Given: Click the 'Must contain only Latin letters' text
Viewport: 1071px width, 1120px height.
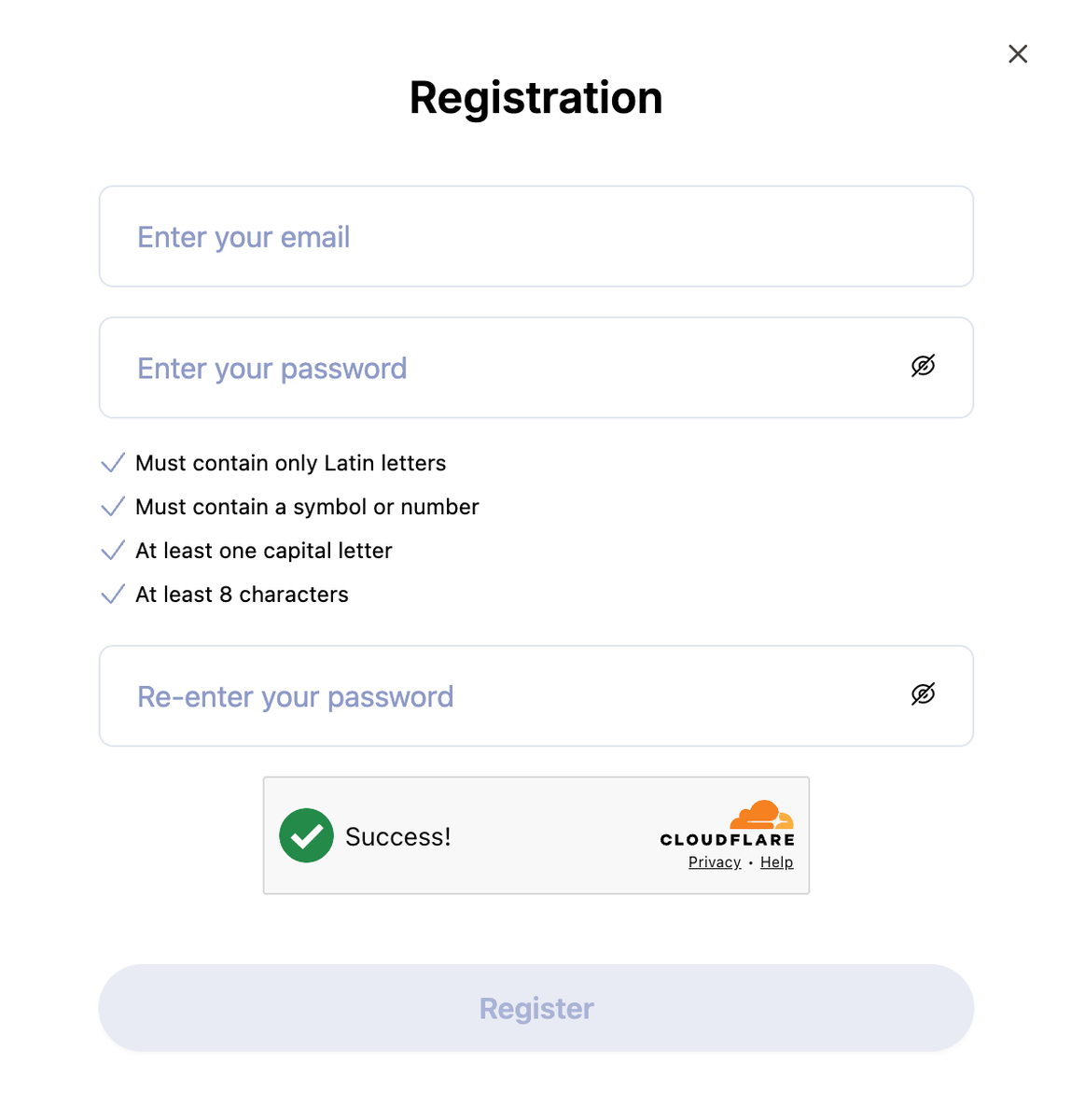Looking at the screenshot, I should point(290,464).
